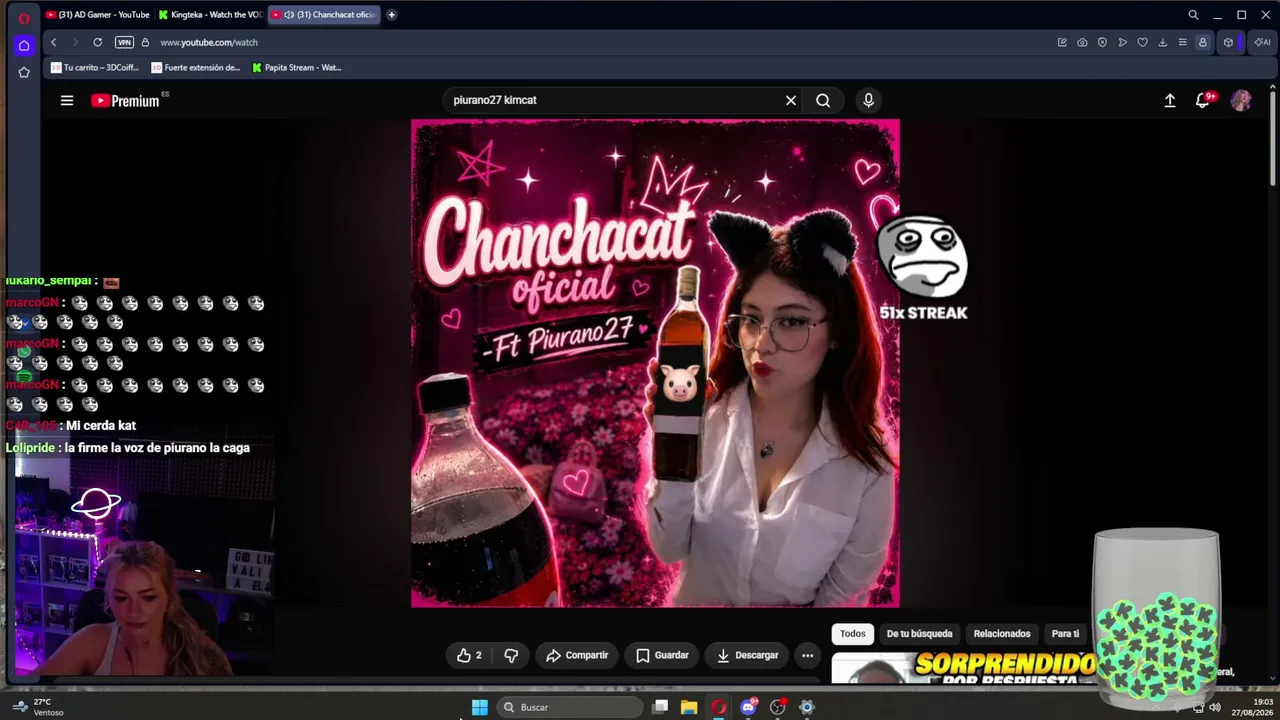
Task: Select the Relacionados filter chip
Action: click(x=1002, y=634)
